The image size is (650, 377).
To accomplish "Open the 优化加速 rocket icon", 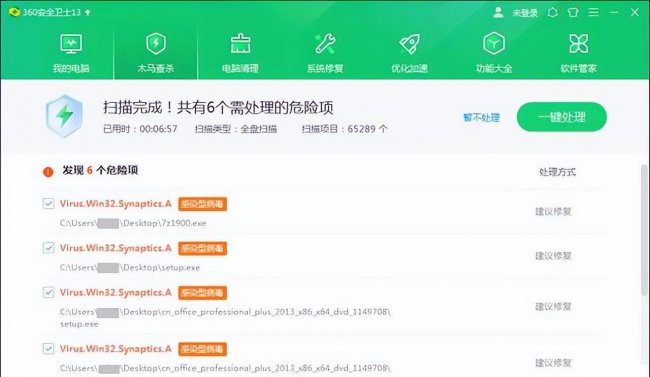I will coord(410,44).
